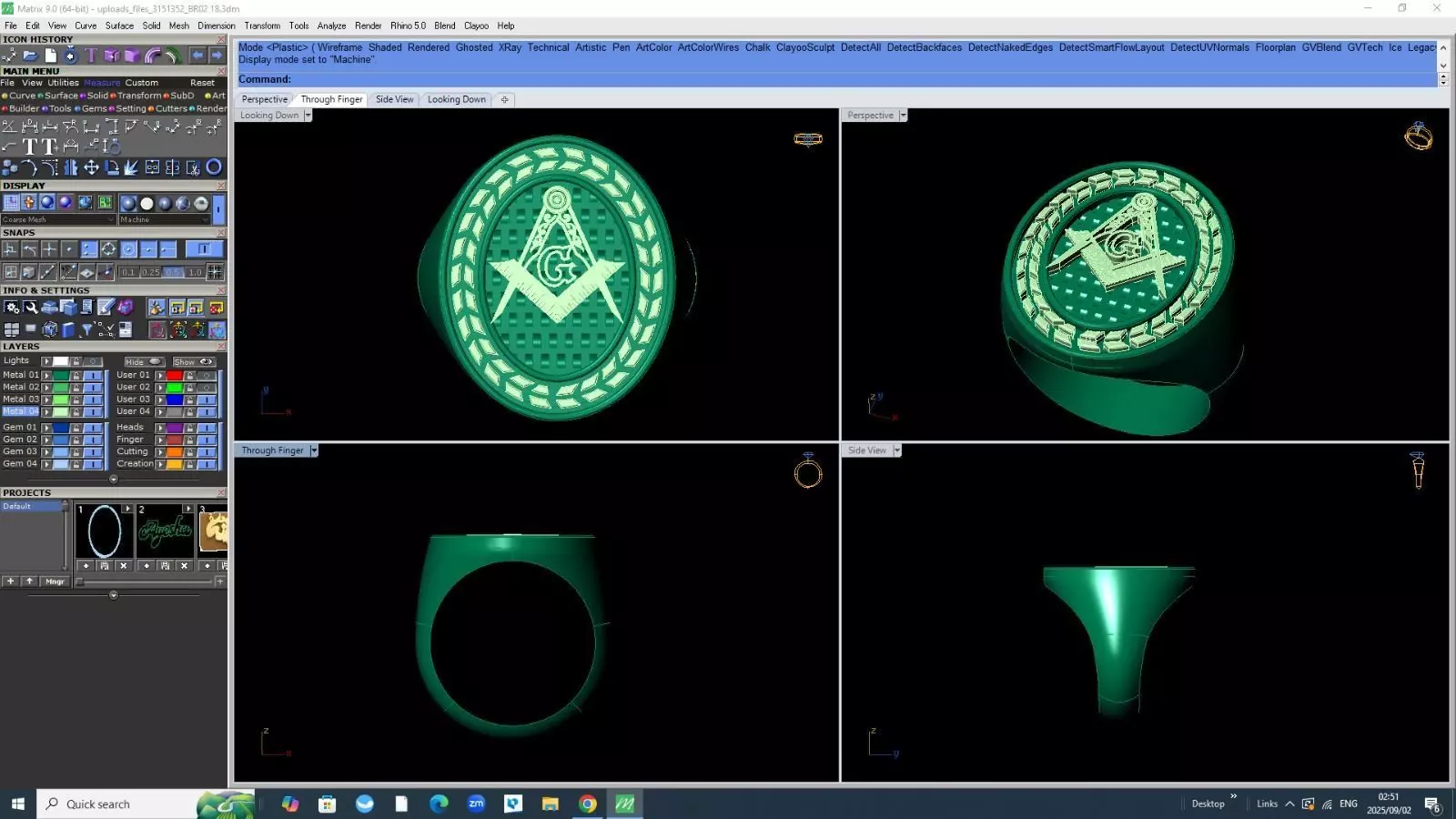1456x819 pixels.
Task: Open the Rhino 5.0 menu
Action: tap(408, 25)
